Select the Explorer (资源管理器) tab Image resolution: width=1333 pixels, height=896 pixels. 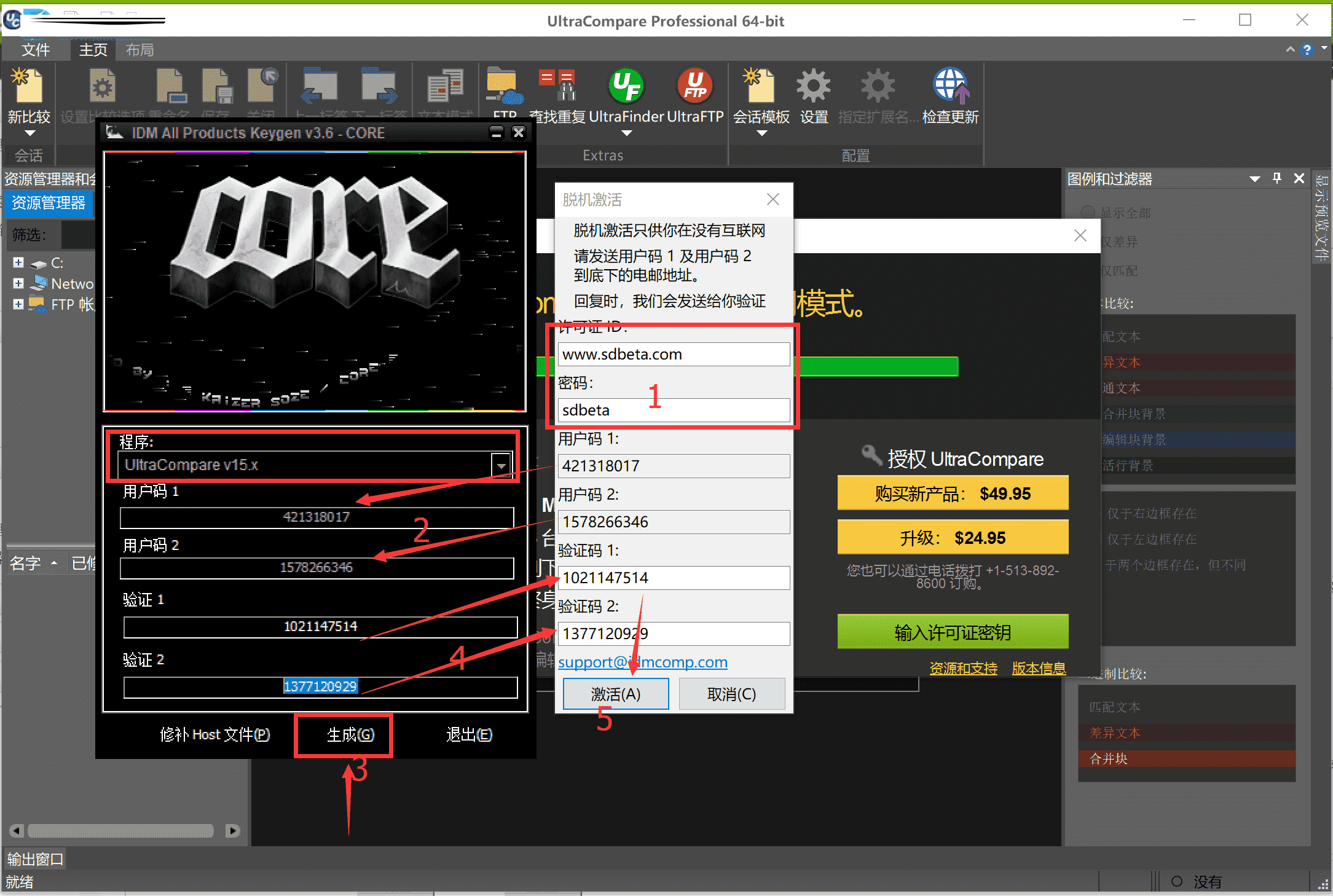(x=49, y=203)
